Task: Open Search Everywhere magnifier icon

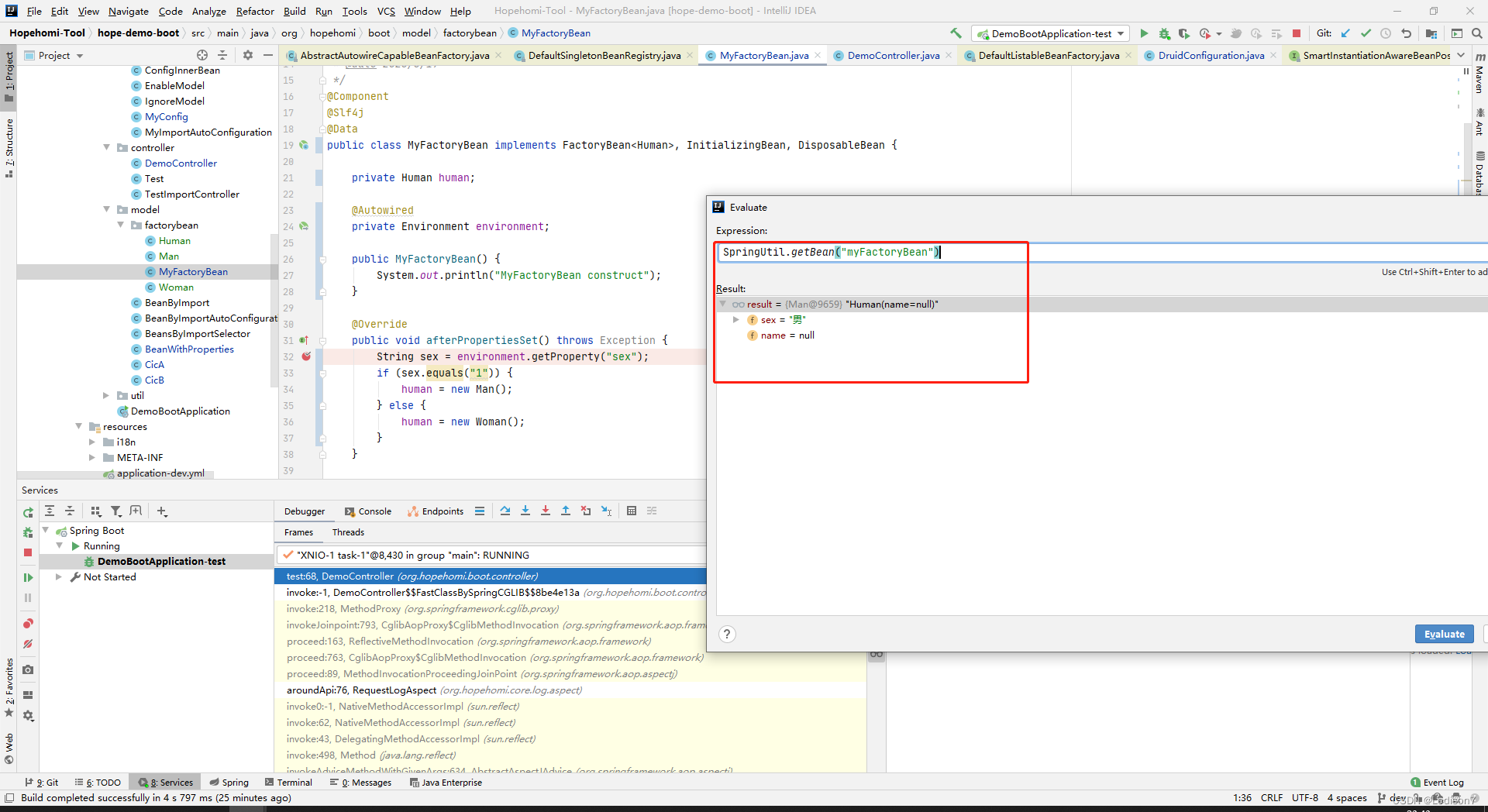Action: [1477, 33]
